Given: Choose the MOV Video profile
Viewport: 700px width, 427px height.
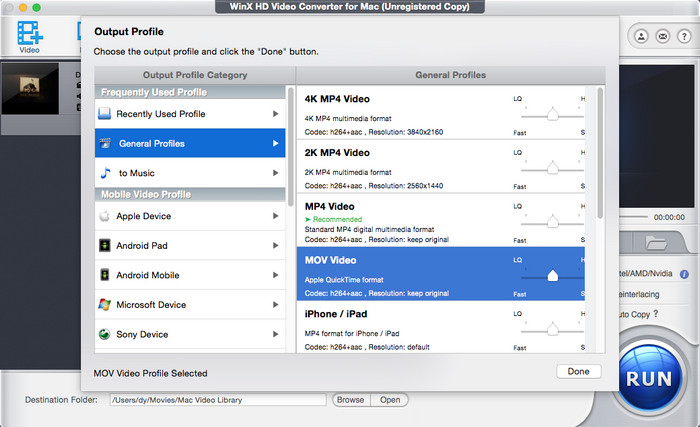Looking at the screenshot, I should (x=441, y=274).
